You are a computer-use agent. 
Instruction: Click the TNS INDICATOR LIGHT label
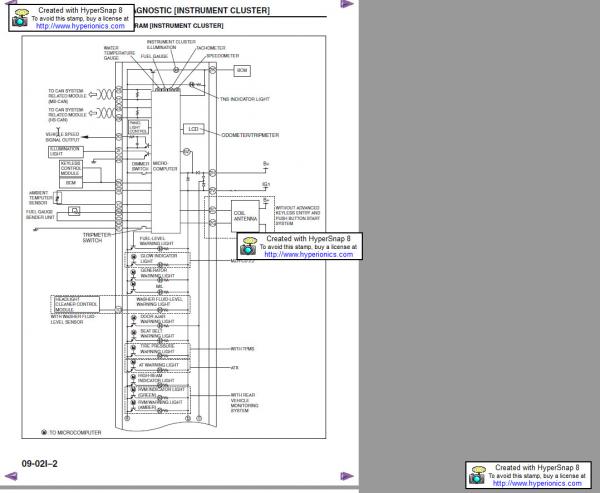(x=245, y=100)
